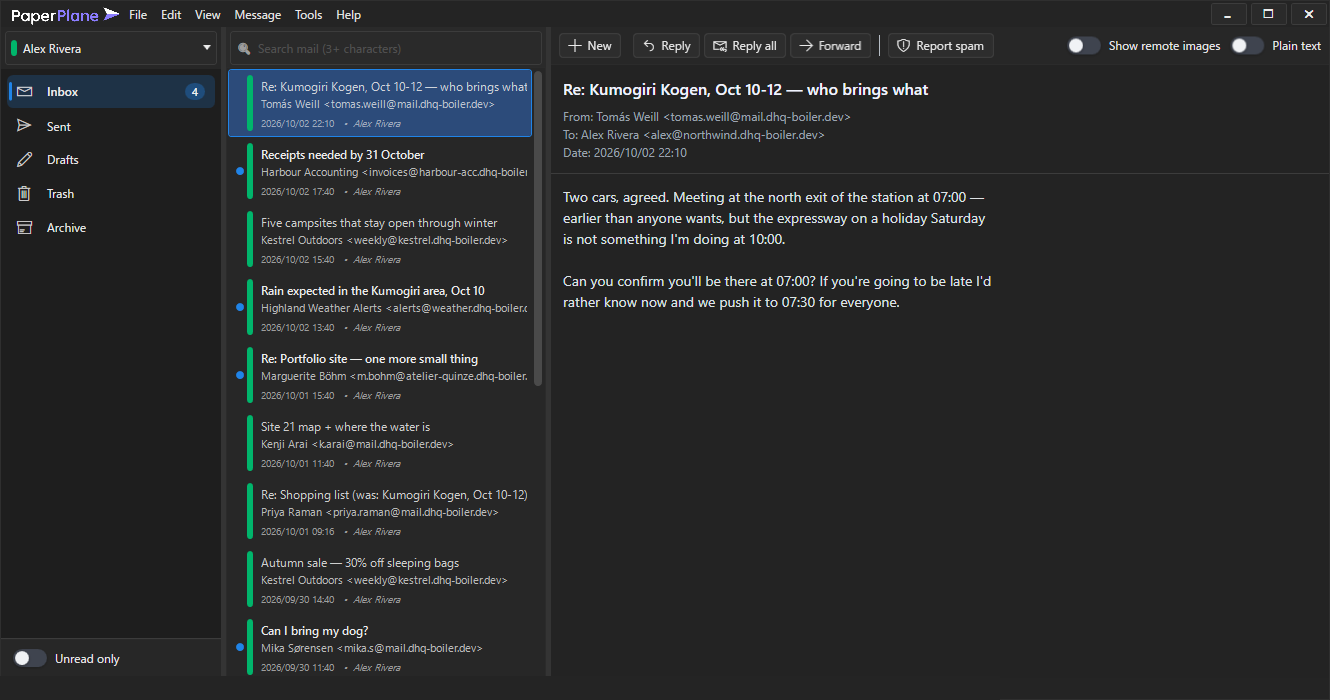Viewport: 1330px width, 700px height.
Task: Click the plus icon on New
Action: point(575,46)
